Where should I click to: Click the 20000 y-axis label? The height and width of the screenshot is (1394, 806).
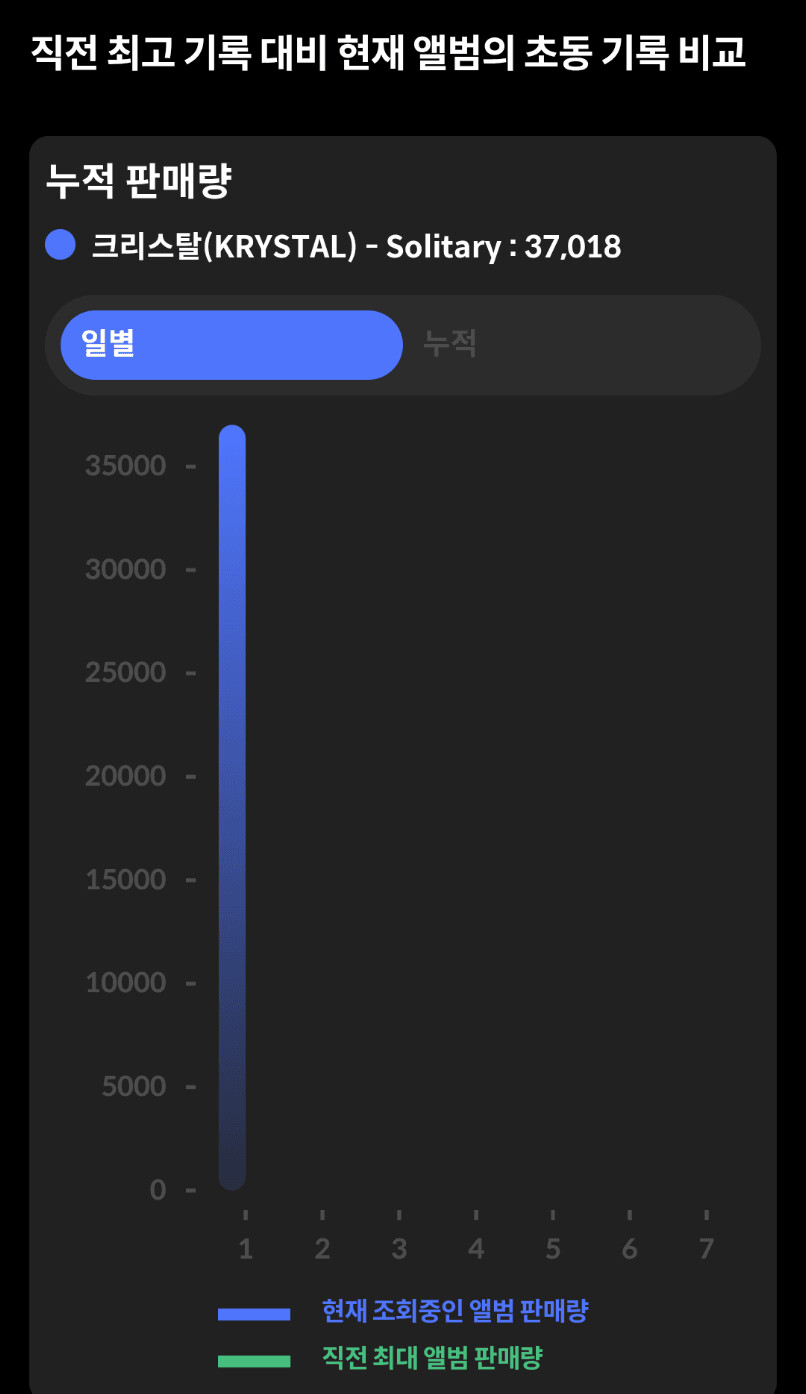pyautogui.click(x=125, y=776)
